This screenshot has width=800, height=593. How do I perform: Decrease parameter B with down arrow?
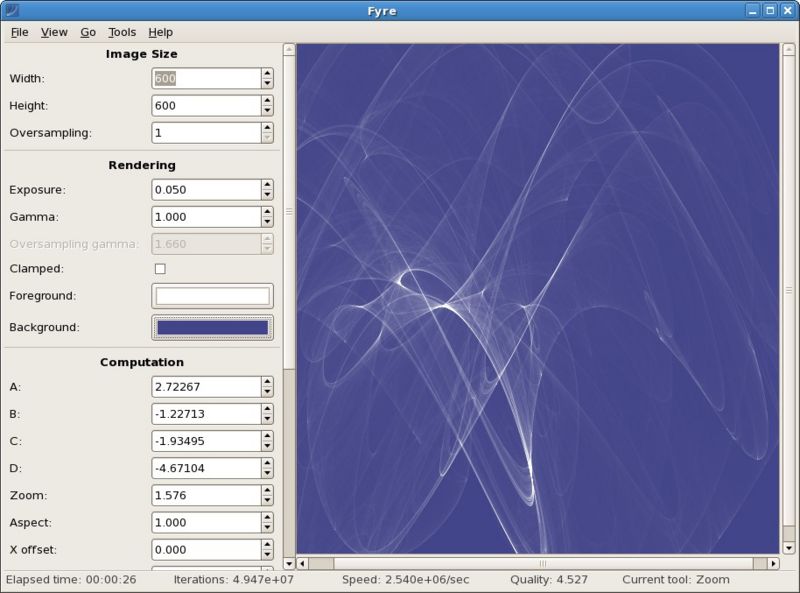coord(267,419)
